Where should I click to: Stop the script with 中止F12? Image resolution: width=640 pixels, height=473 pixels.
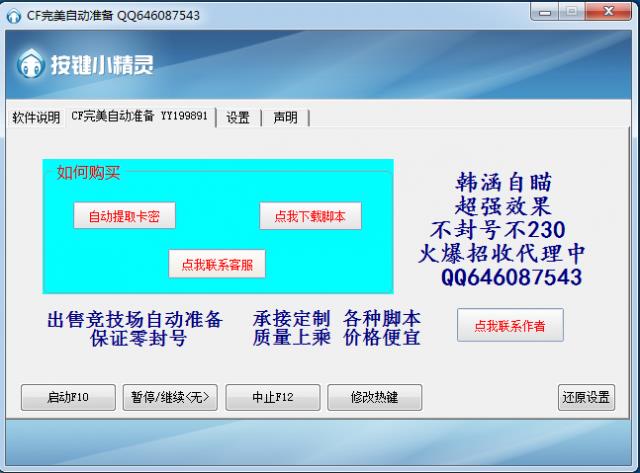[273, 397]
